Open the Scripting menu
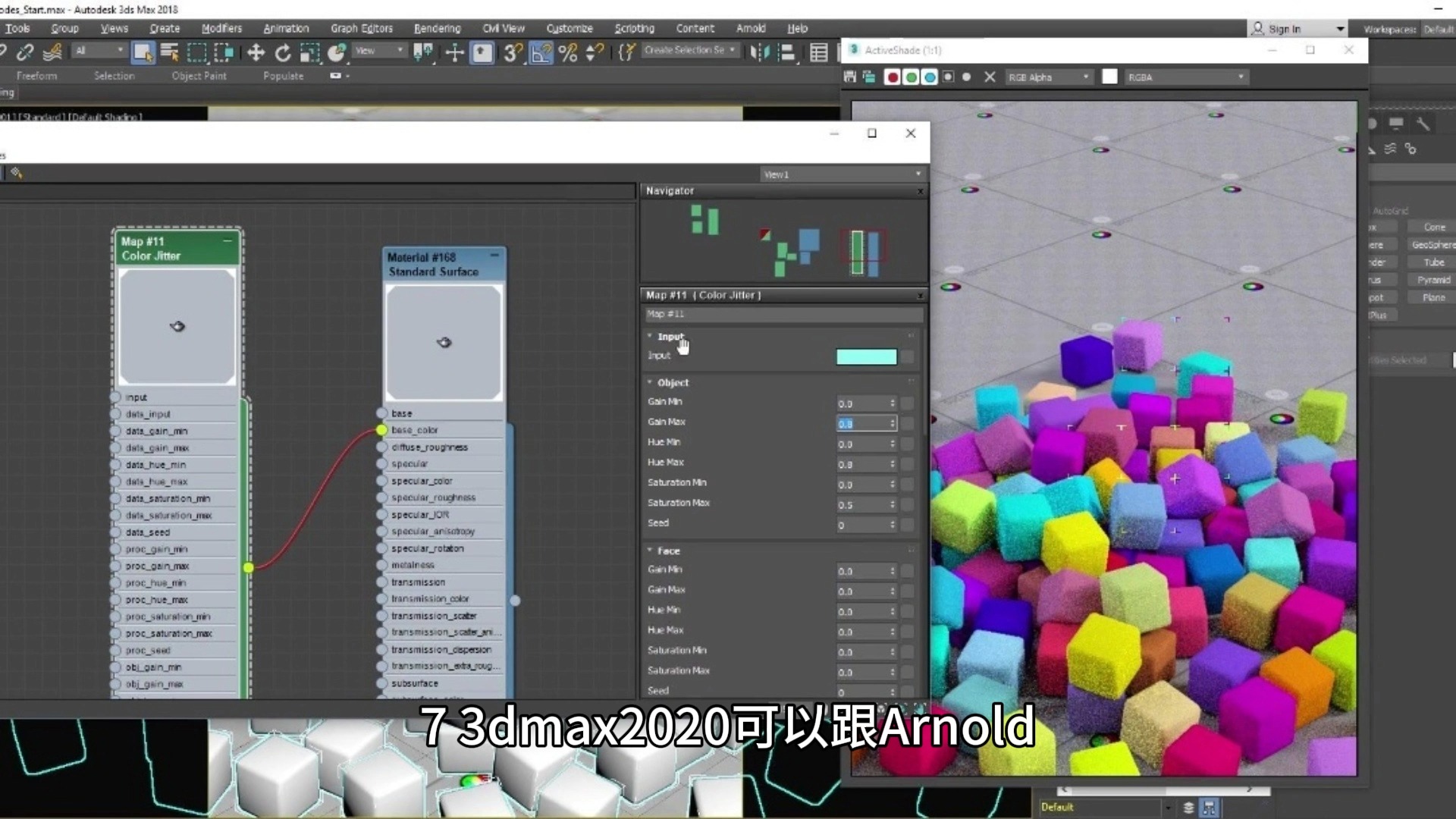 click(x=634, y=28)
